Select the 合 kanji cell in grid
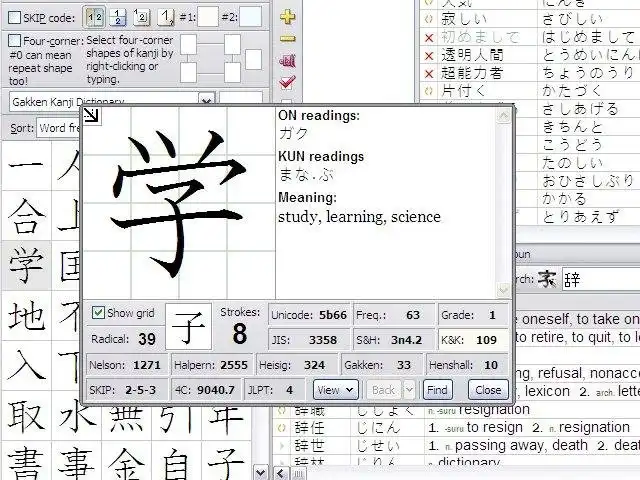The image size is (640, 480). tap(26, 215)
